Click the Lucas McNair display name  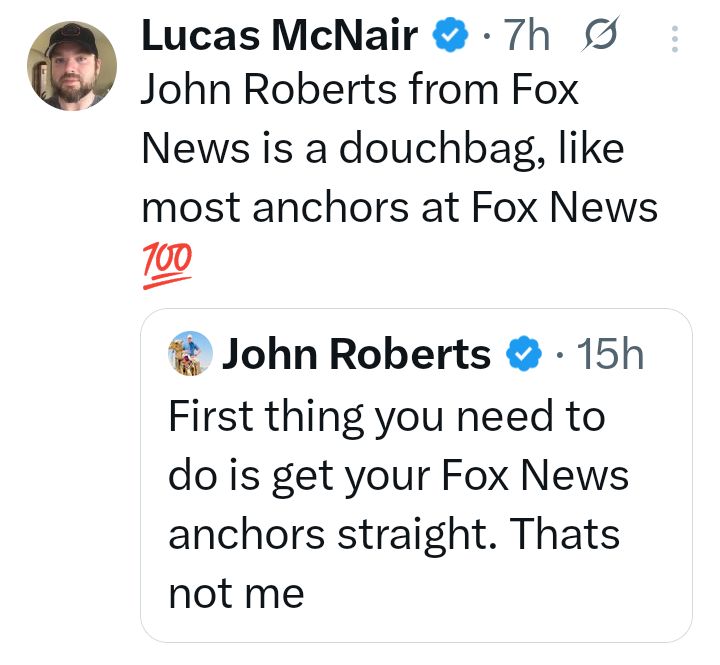[x=279, y=38]
